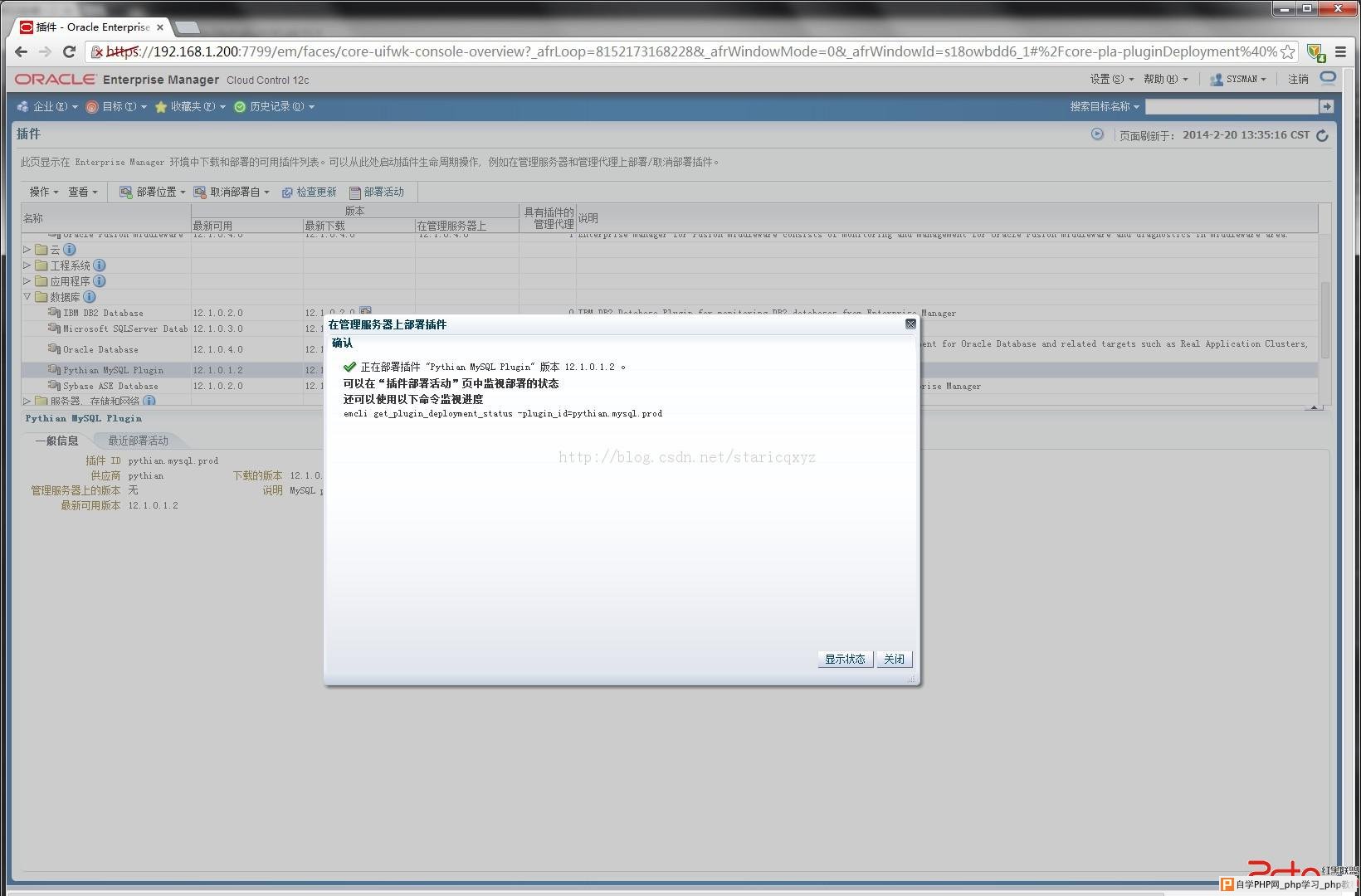Switch to the 一般信息 tab

point(56,441)
